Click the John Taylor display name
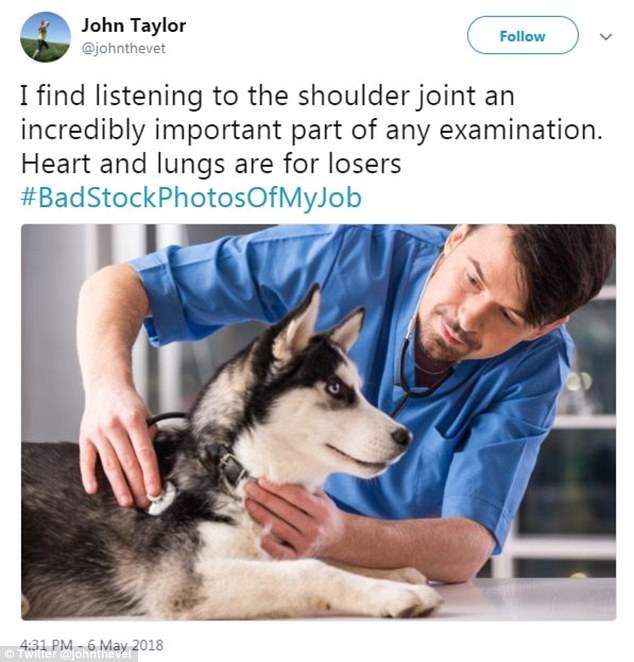Screen dimensions: 634x662 tap(133, 25)
